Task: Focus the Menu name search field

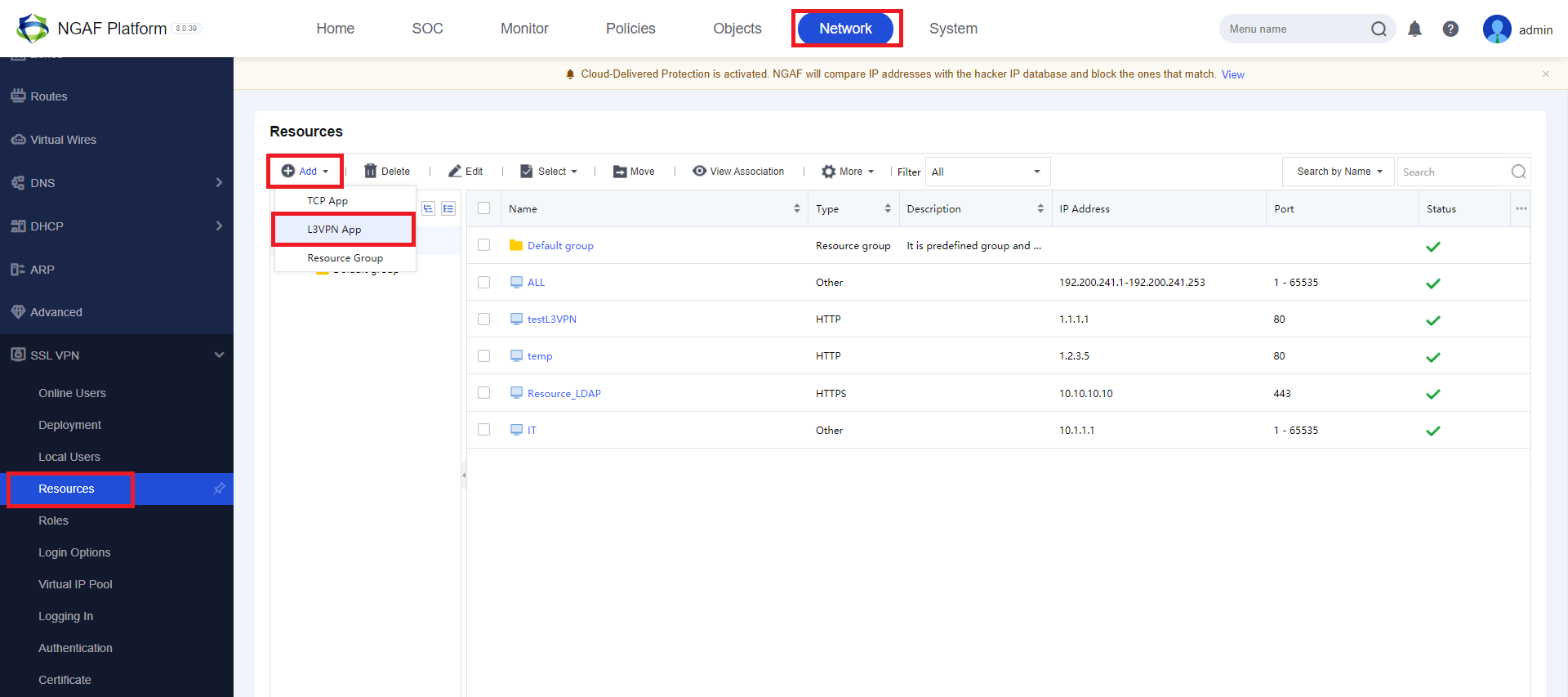Action: pos(1297,29)
